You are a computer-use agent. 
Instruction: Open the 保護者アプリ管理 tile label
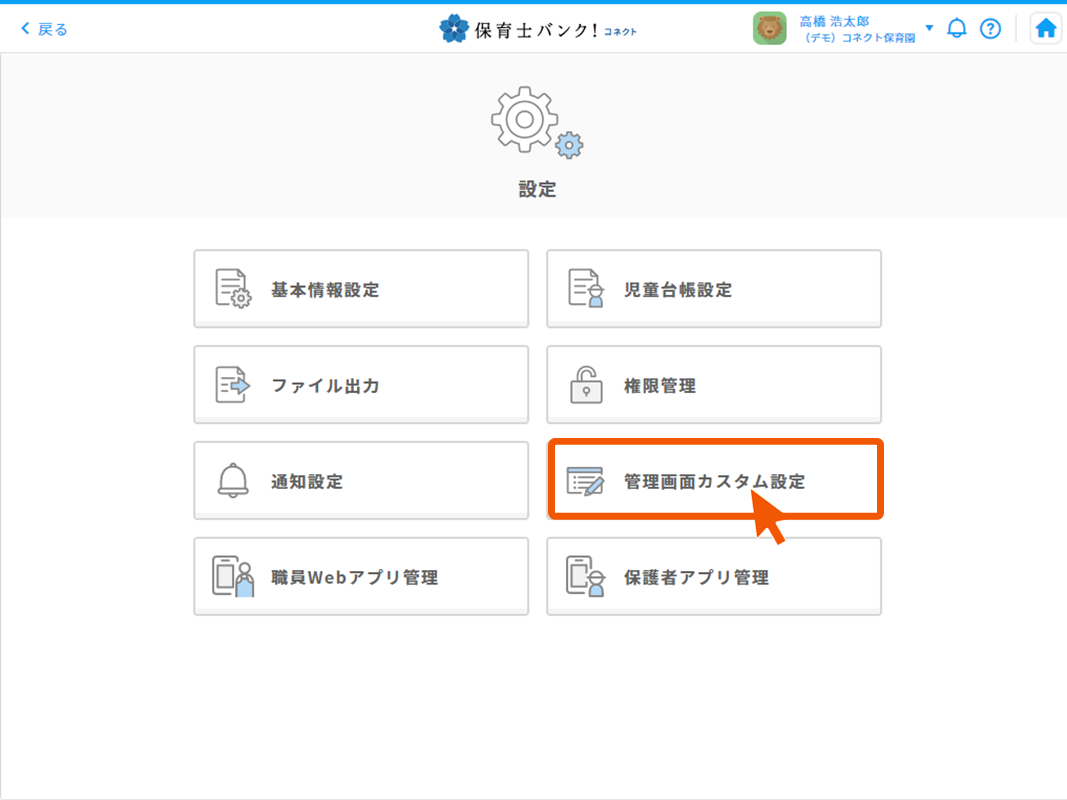tap(696, 578)
